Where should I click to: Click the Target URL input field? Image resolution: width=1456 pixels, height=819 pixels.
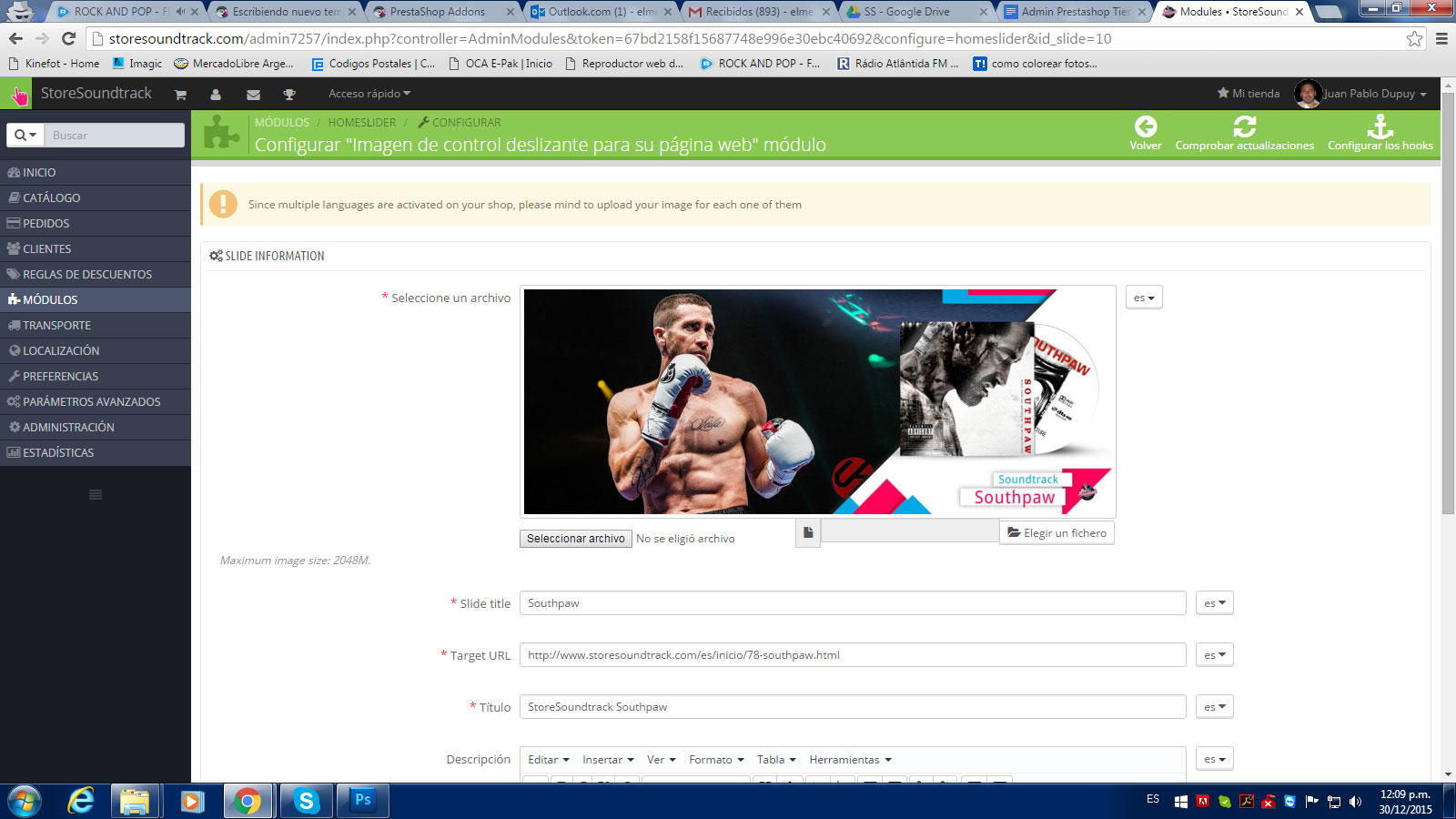pos(853,655)
